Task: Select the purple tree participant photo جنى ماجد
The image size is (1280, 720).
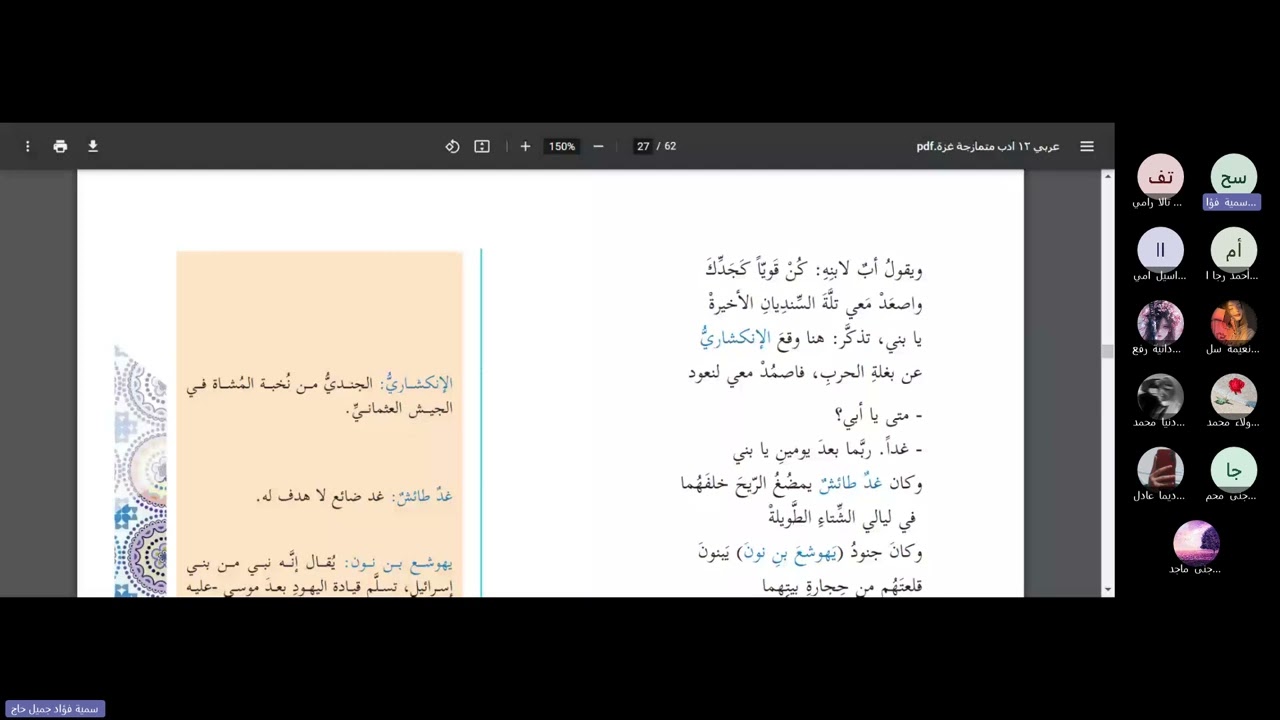Action: coord(1196,543)
